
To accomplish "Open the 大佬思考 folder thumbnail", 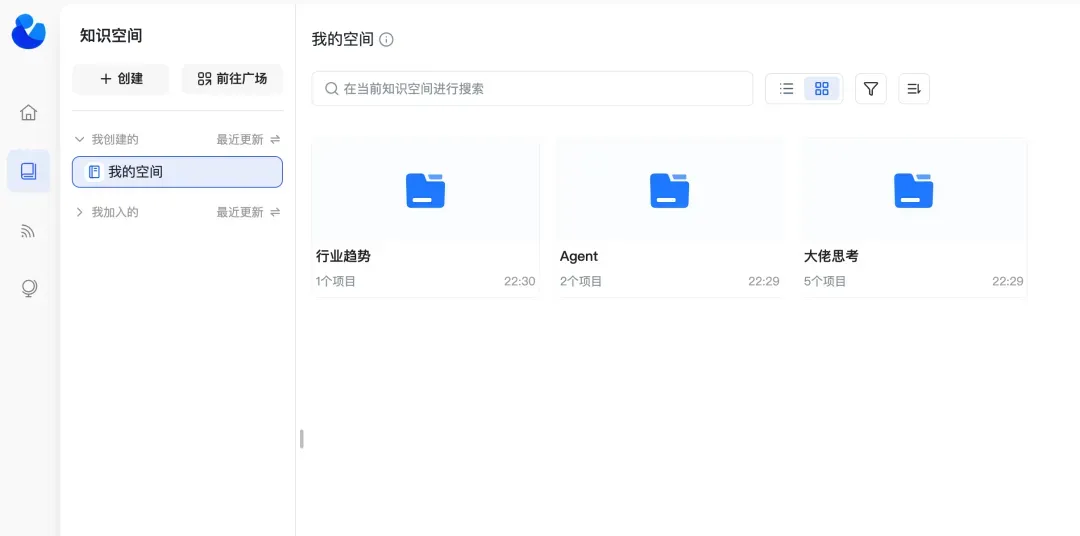I will [914, 189].
